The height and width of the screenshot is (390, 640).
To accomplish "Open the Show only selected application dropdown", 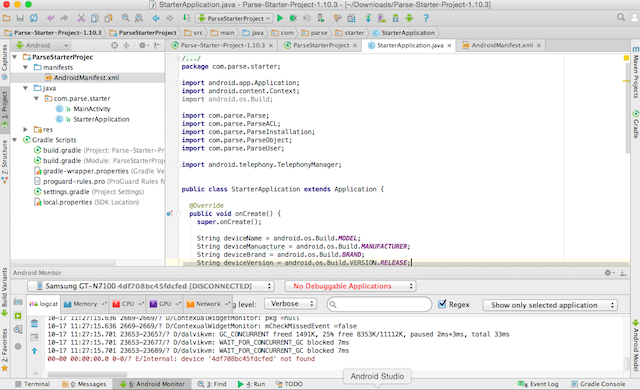I will 550,305.
